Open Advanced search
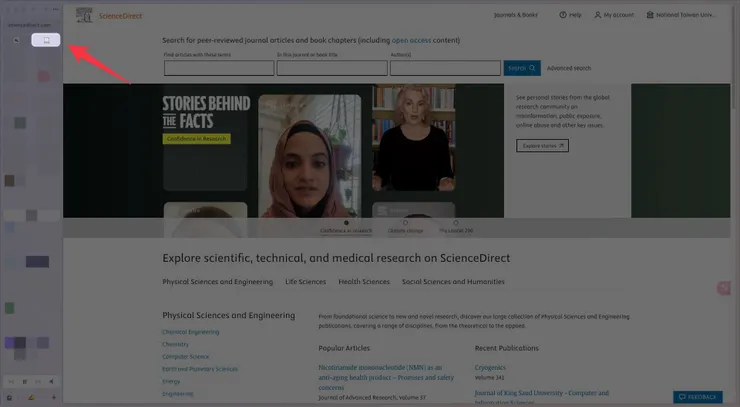740x407 pixels. point(569,68)
